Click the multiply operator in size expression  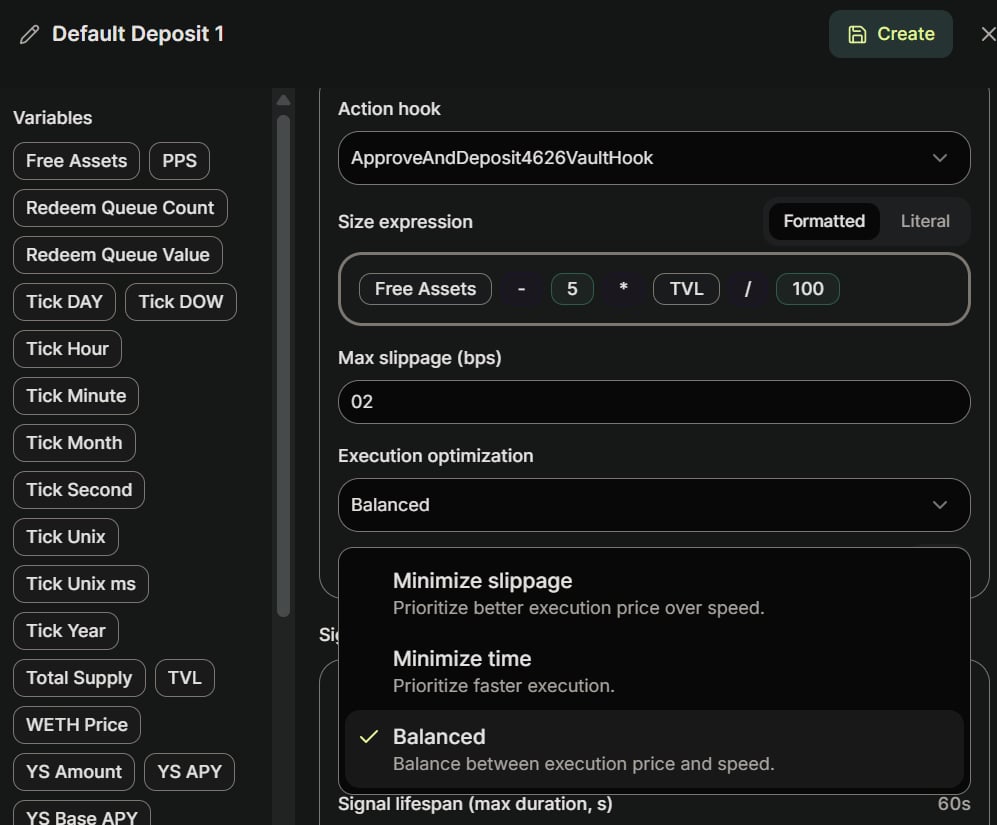[624, 289]
